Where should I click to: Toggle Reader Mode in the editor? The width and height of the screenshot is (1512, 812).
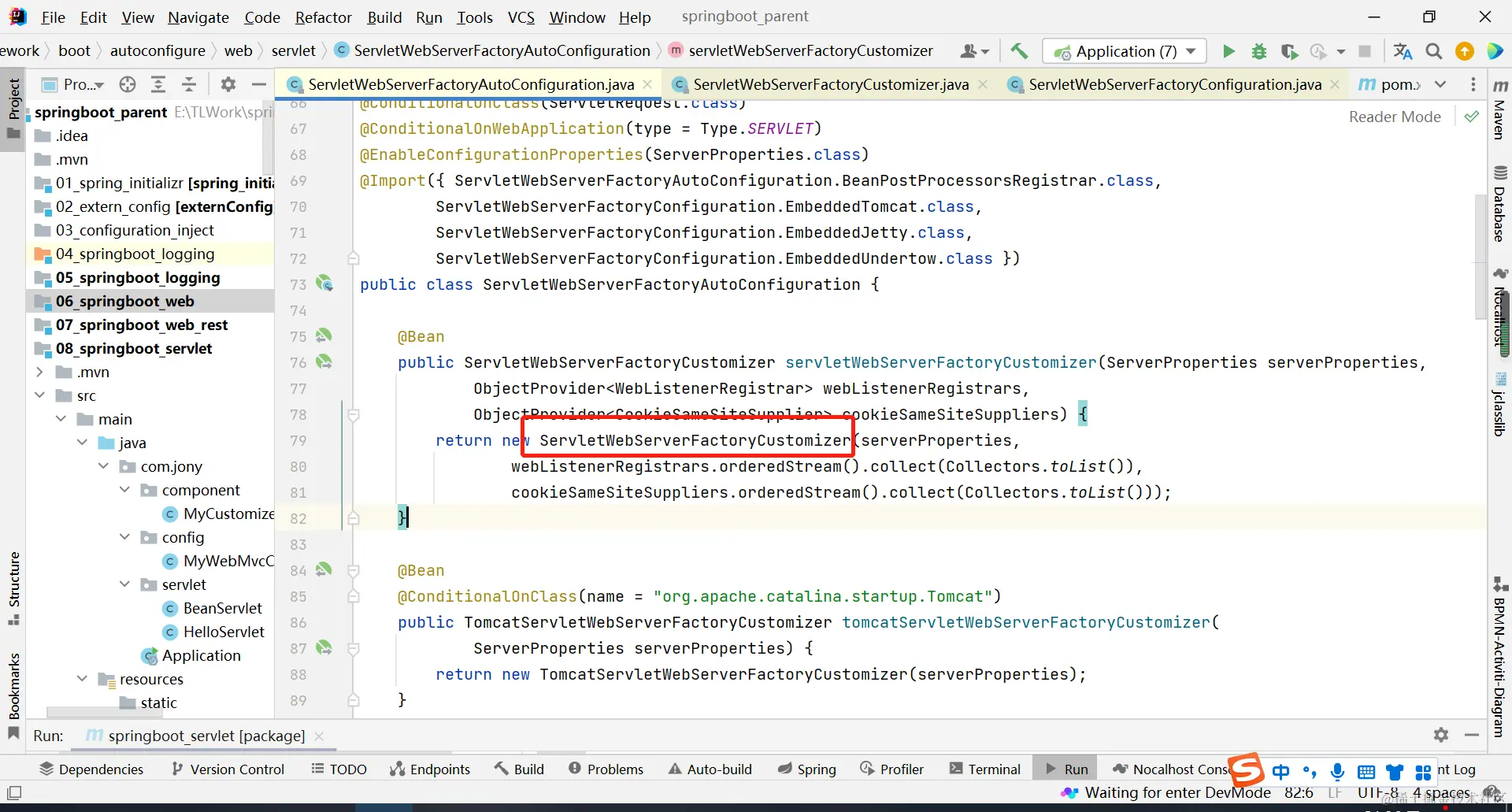coord(1395,117)
